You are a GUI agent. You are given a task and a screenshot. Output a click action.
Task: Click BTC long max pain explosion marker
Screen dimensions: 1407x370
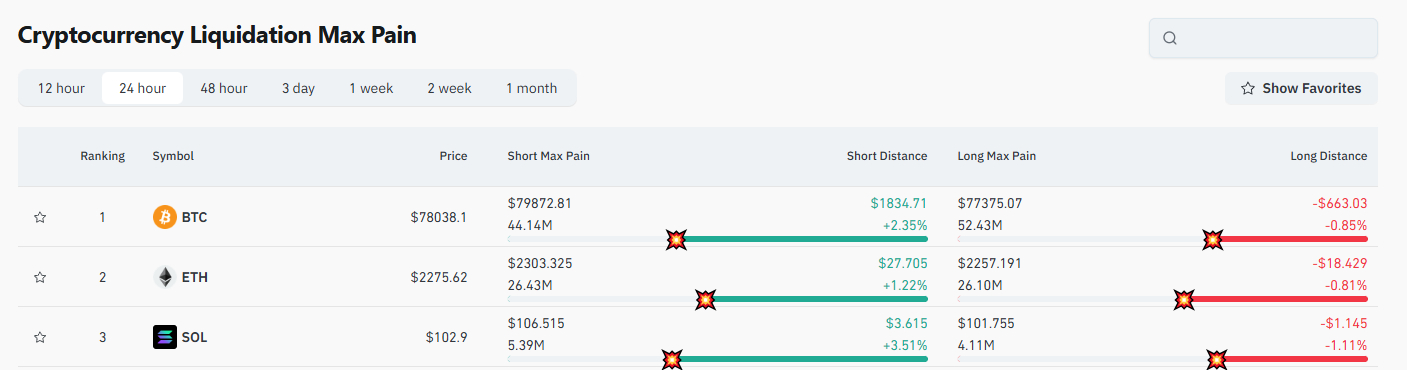1213,240
